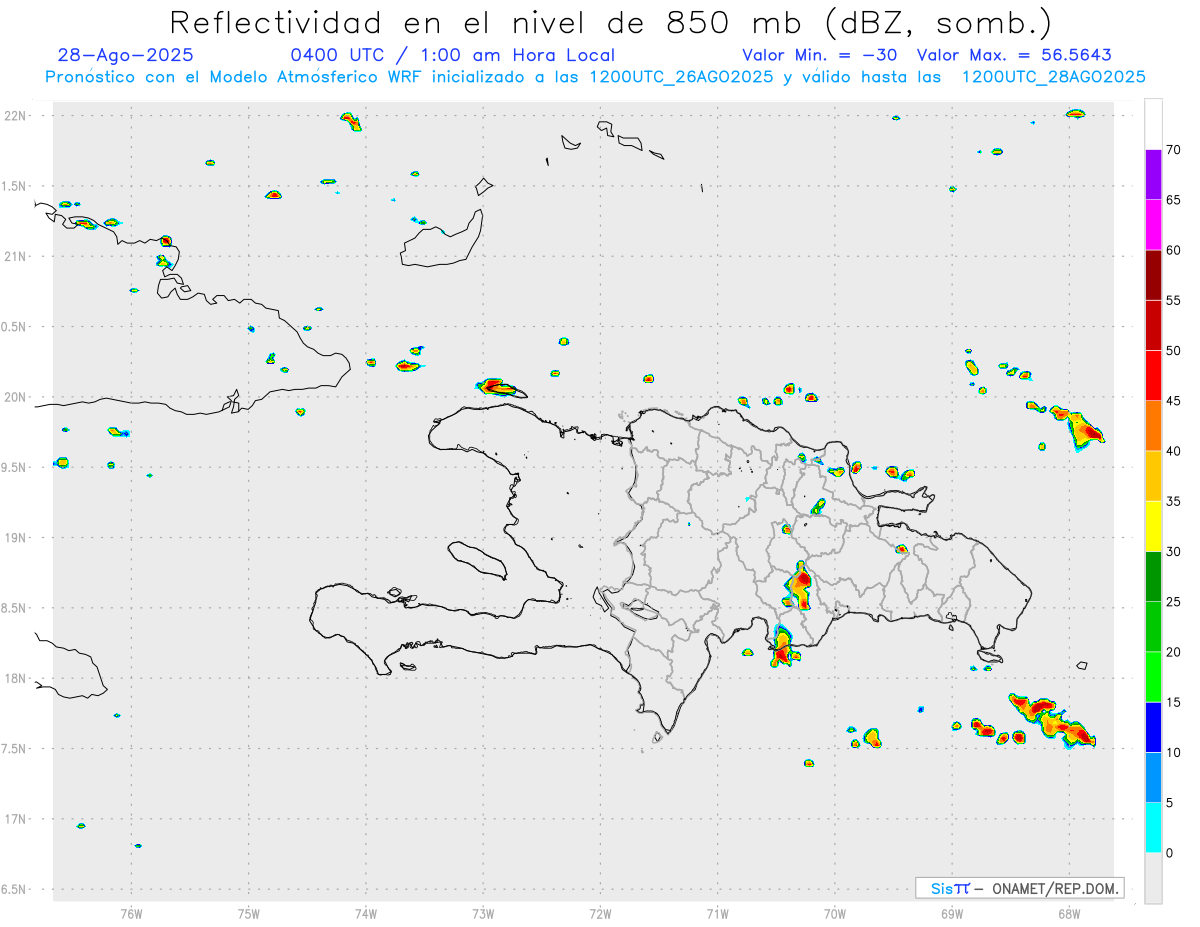Click the latitude label '21N'
The height and width of the screenshot is (927, 1200).
pos(16,256)
